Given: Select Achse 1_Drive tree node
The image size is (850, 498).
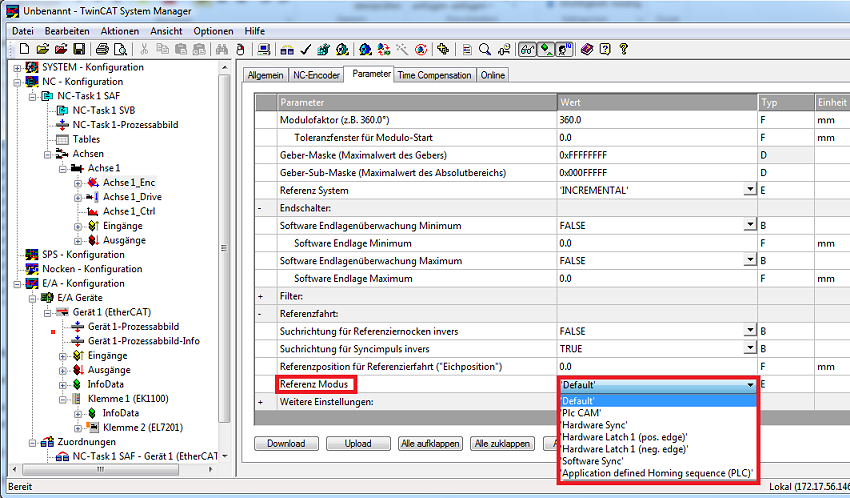Looking at the screenshot, I should [132, 197].
